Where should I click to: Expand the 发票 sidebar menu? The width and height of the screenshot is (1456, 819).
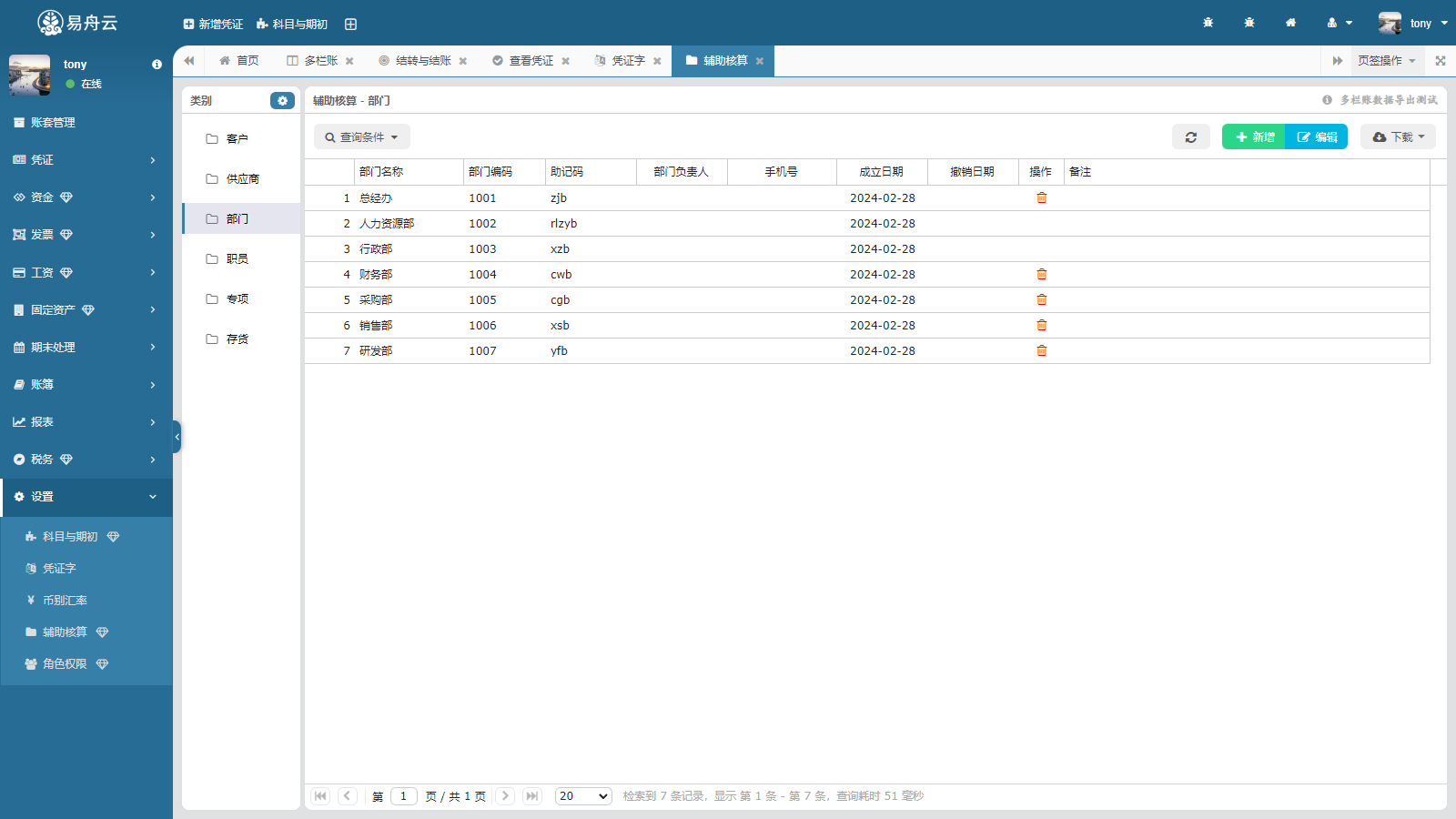pyautogui.click(x=86, y=235)
